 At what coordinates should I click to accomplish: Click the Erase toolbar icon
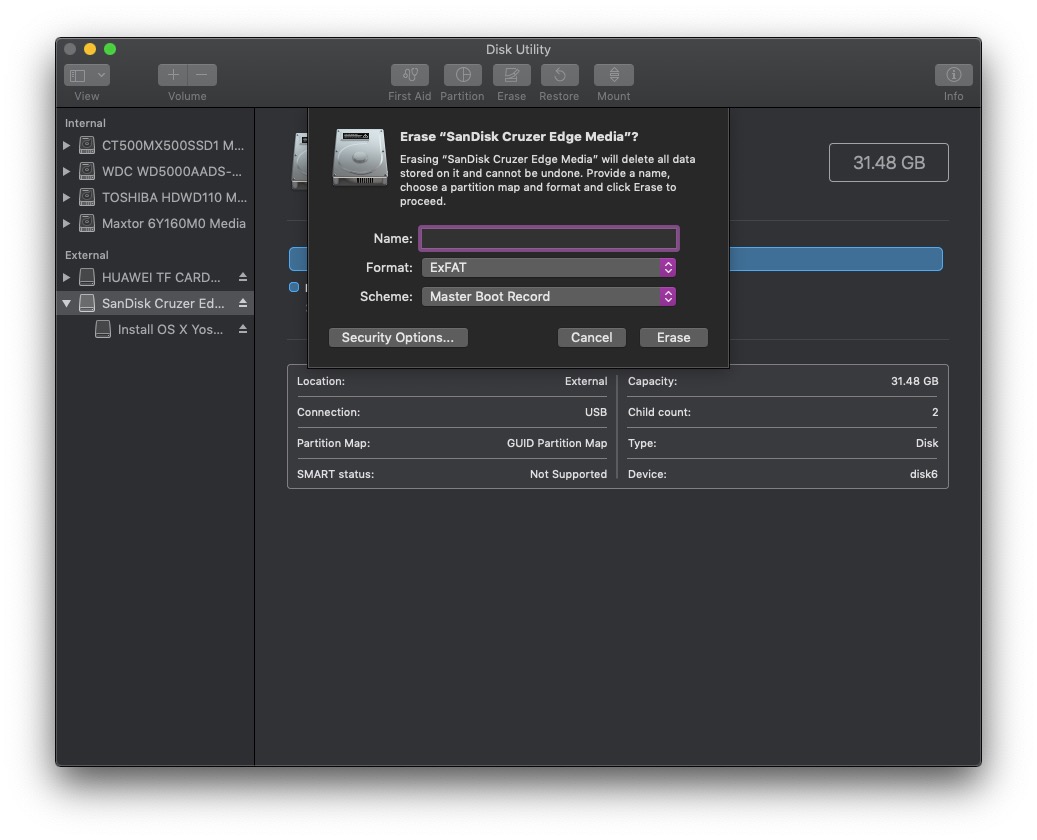click(511, 76)
